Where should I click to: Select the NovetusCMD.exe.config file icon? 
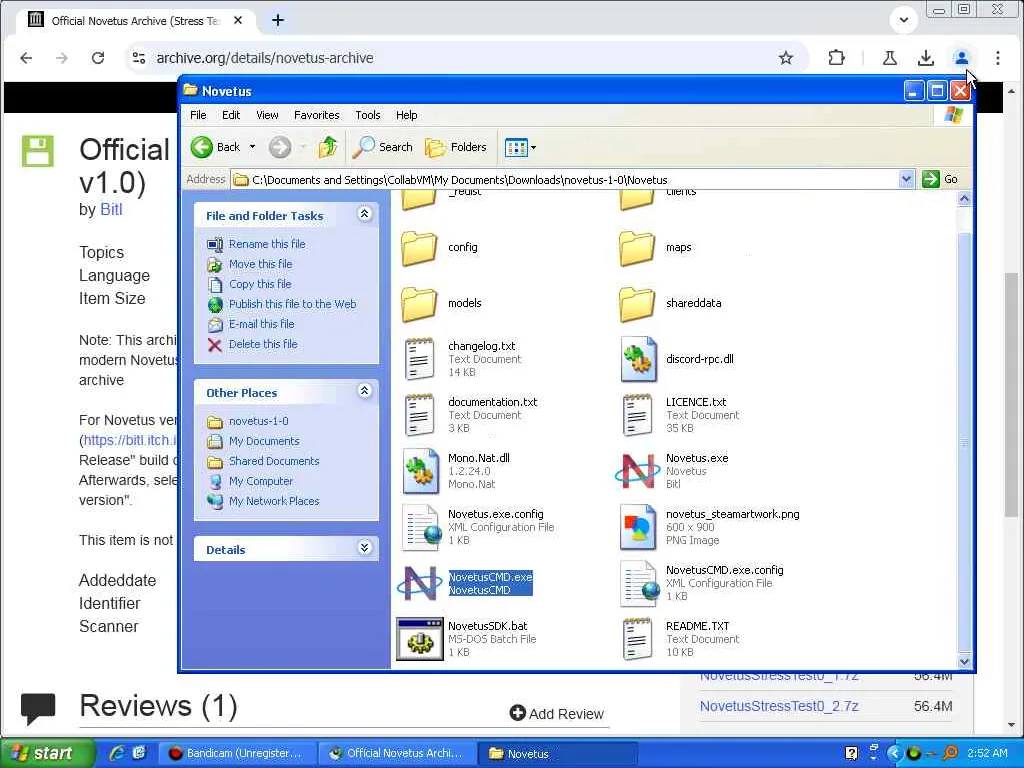pos(639,583)
